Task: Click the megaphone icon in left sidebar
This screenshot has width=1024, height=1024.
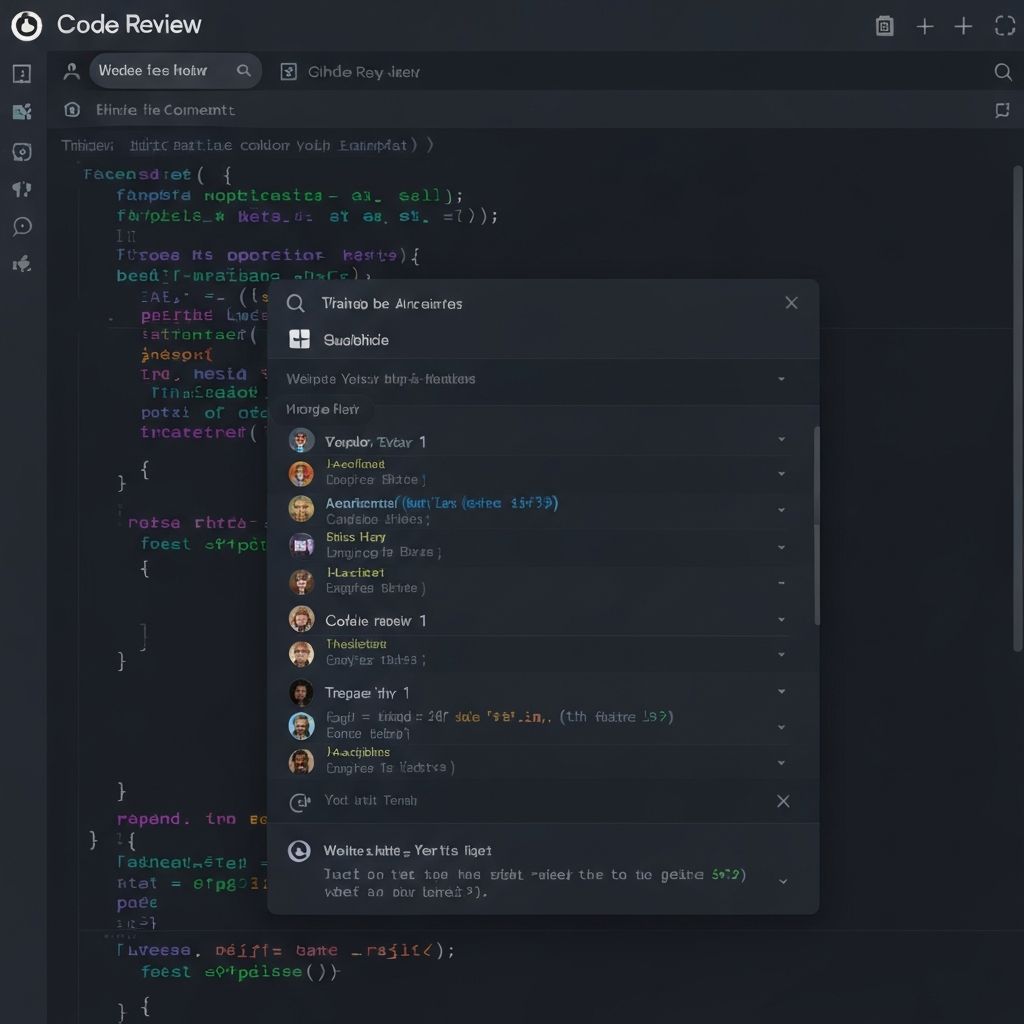Action: point(22,189)
